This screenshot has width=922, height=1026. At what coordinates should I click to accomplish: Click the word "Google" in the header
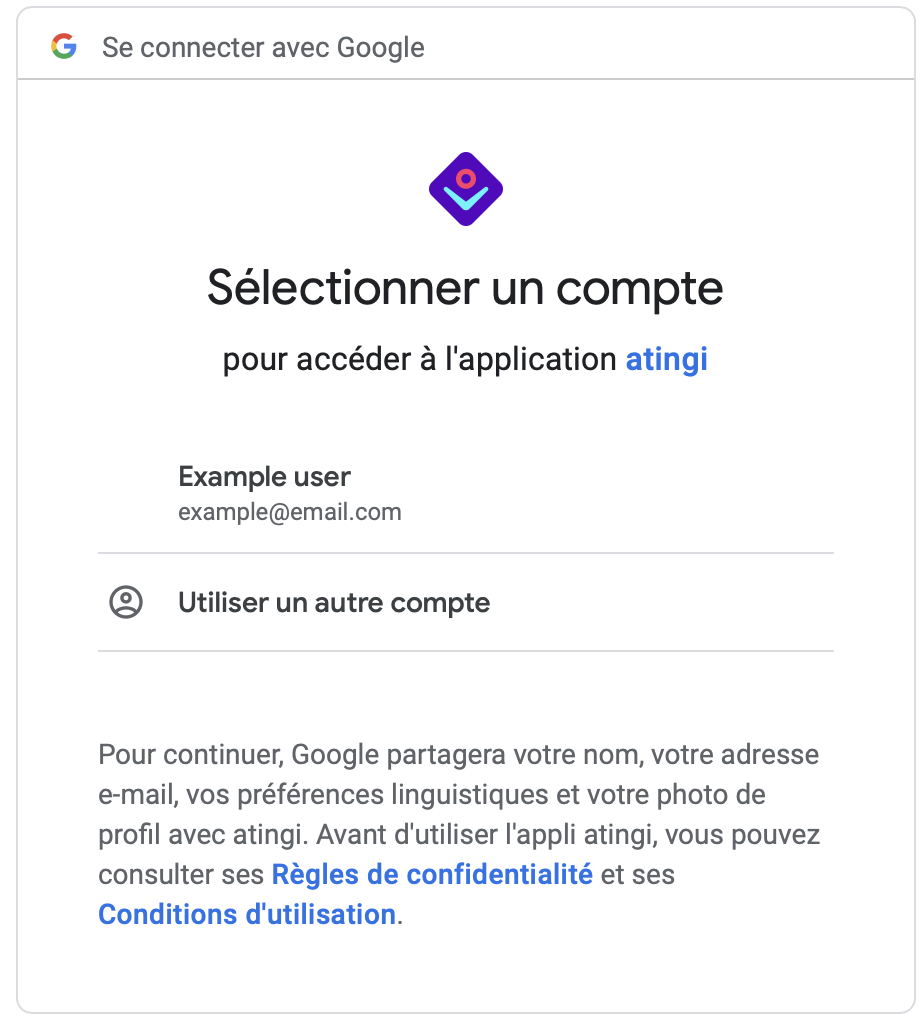coord(381,48)
